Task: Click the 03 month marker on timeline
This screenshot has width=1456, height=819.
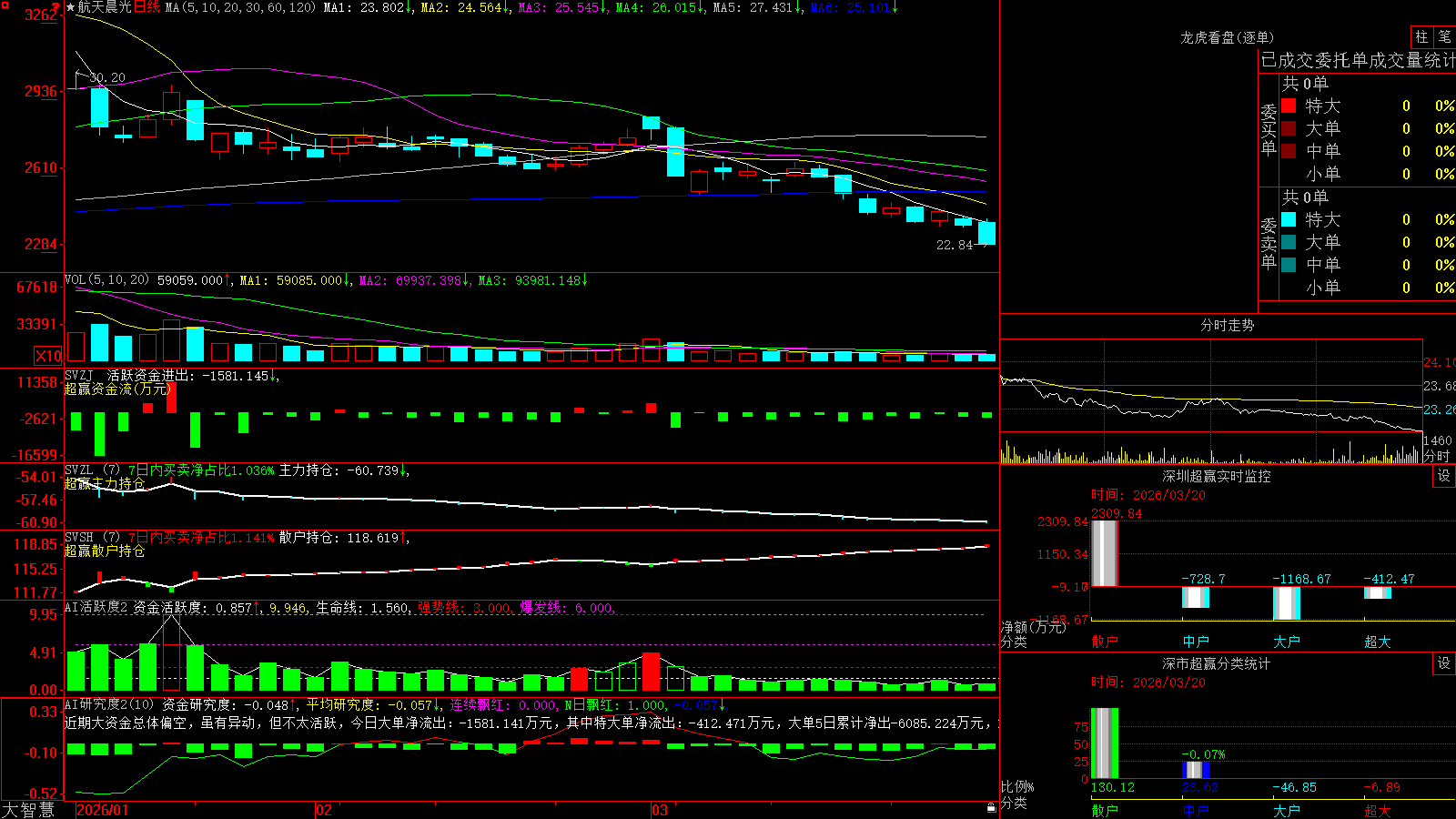Action: pyautogui.click(x=660, y=810)
